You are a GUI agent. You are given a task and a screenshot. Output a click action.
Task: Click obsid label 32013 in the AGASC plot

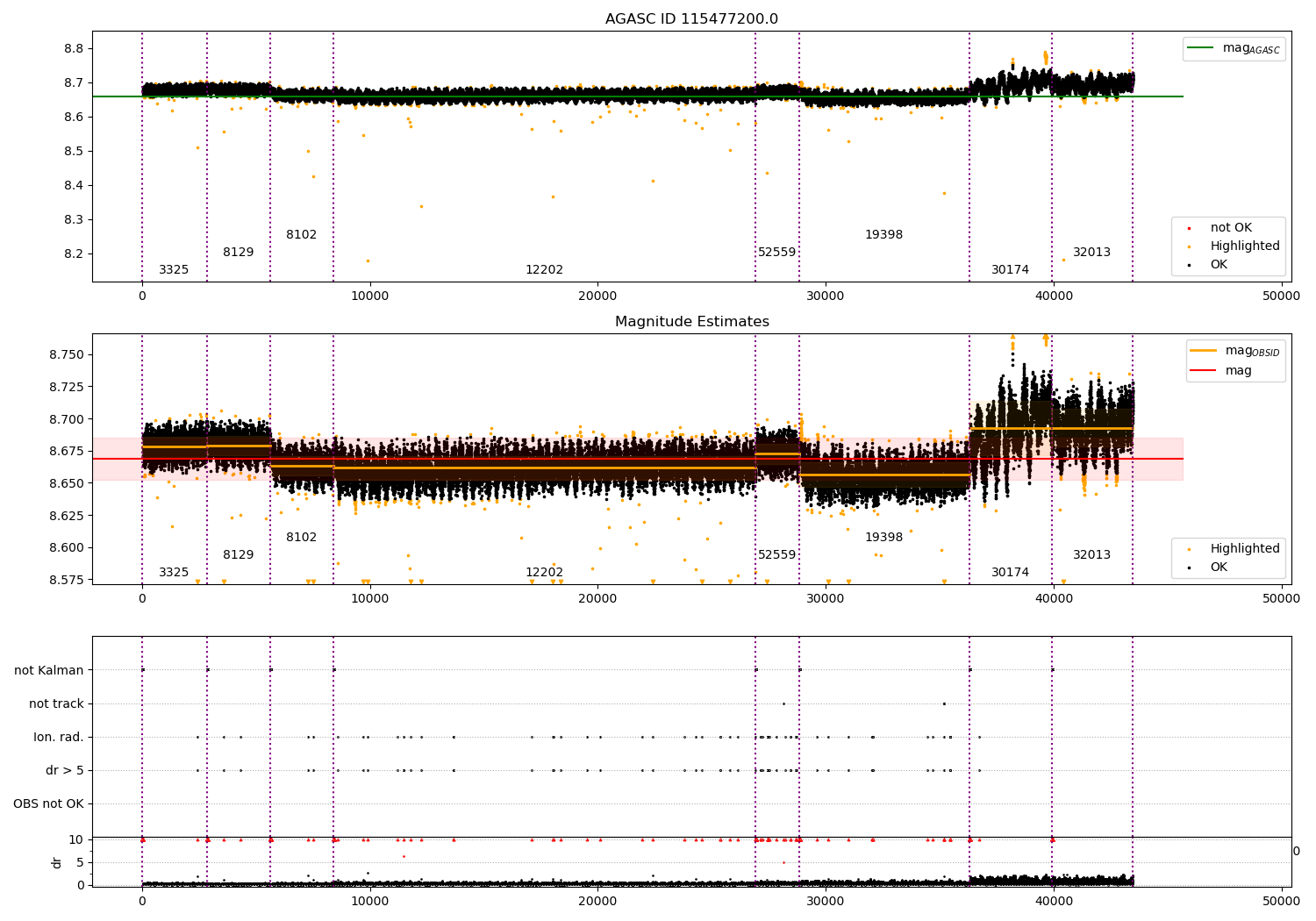(x=1091, y=253)
